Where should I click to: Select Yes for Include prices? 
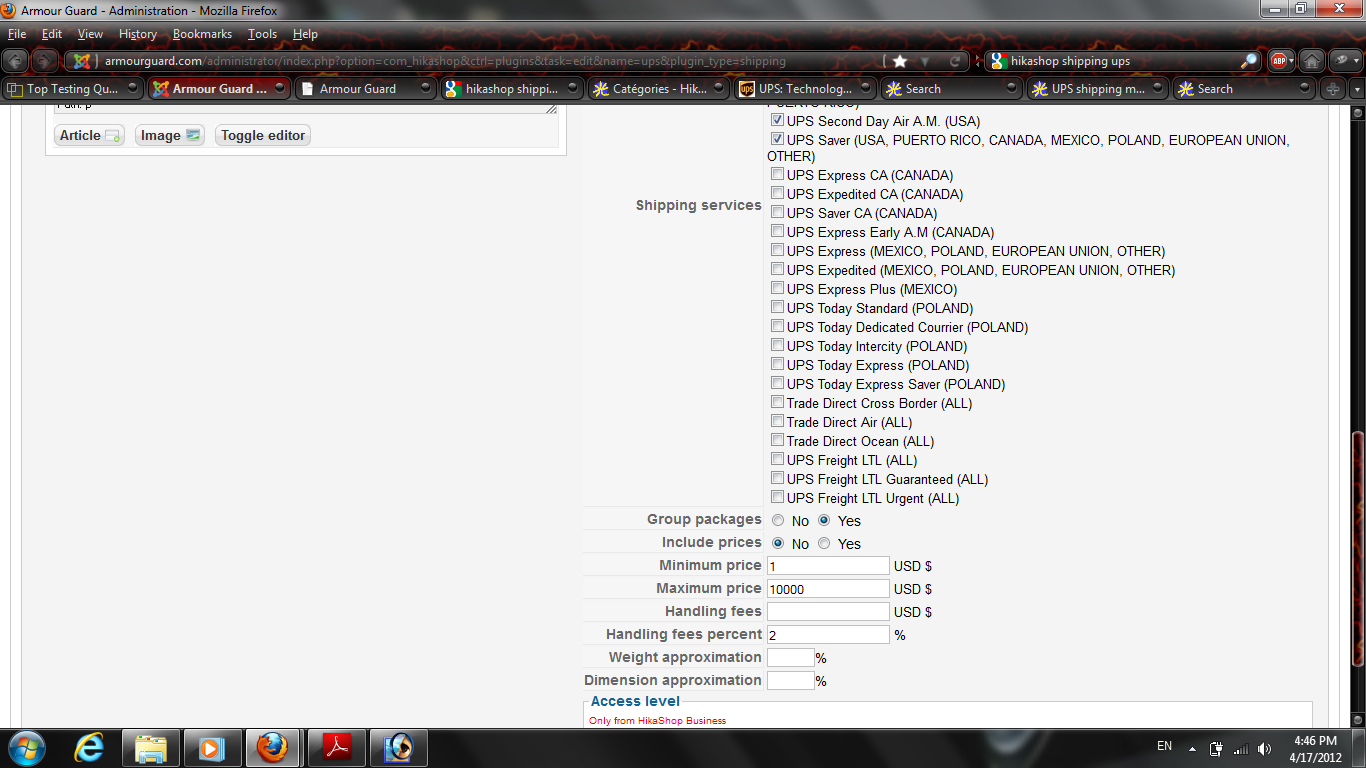click(824, 543)
